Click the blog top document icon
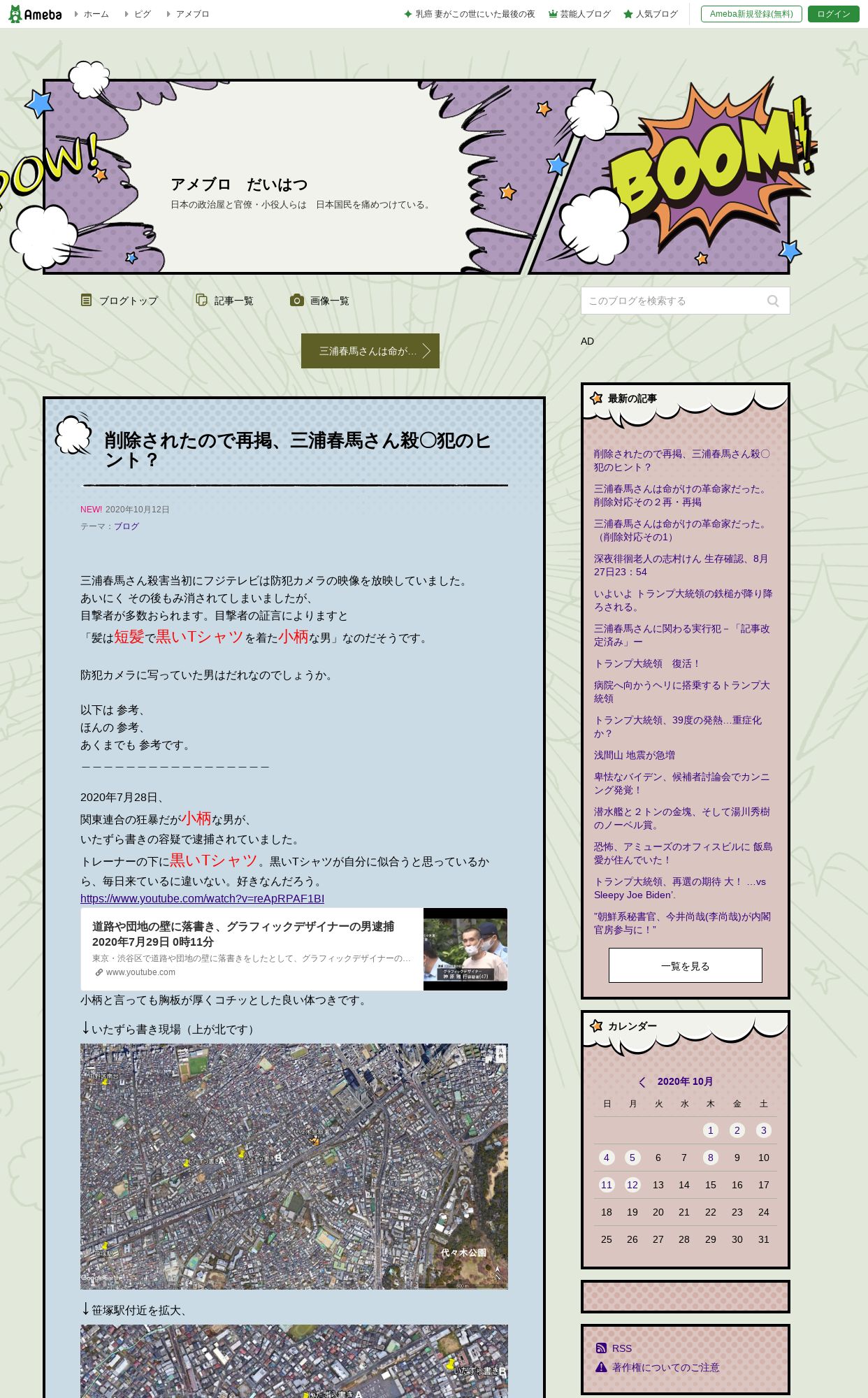This screenshot has height=1398, width=868. [86, 300]
